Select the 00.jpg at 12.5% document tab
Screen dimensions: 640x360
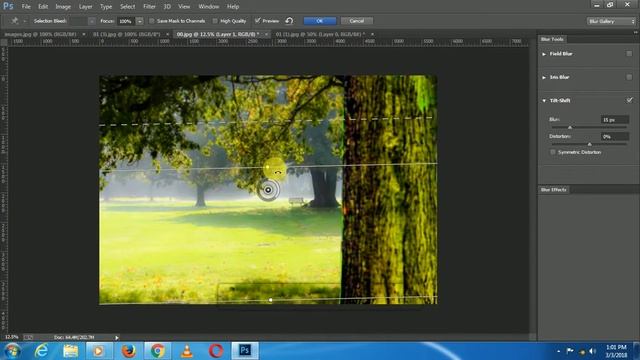click(x=218, y=34)
